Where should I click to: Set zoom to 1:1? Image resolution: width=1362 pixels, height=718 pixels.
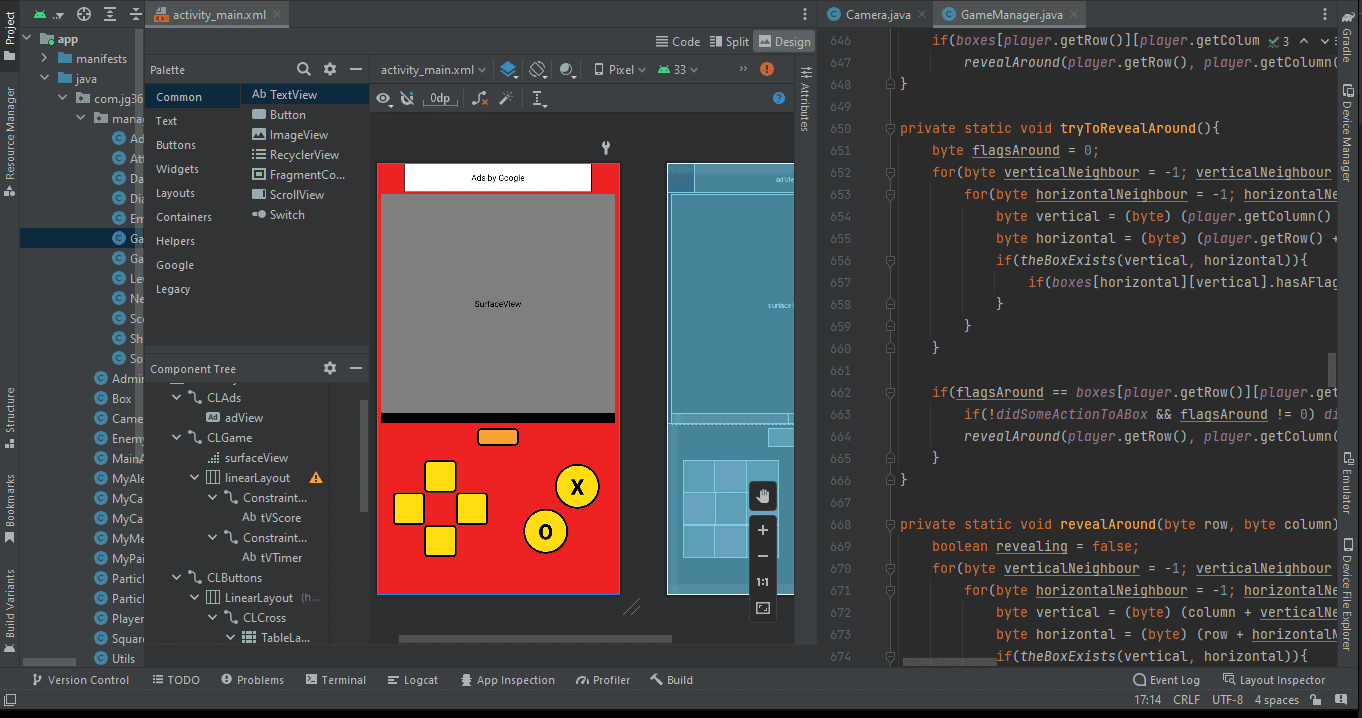763,582
